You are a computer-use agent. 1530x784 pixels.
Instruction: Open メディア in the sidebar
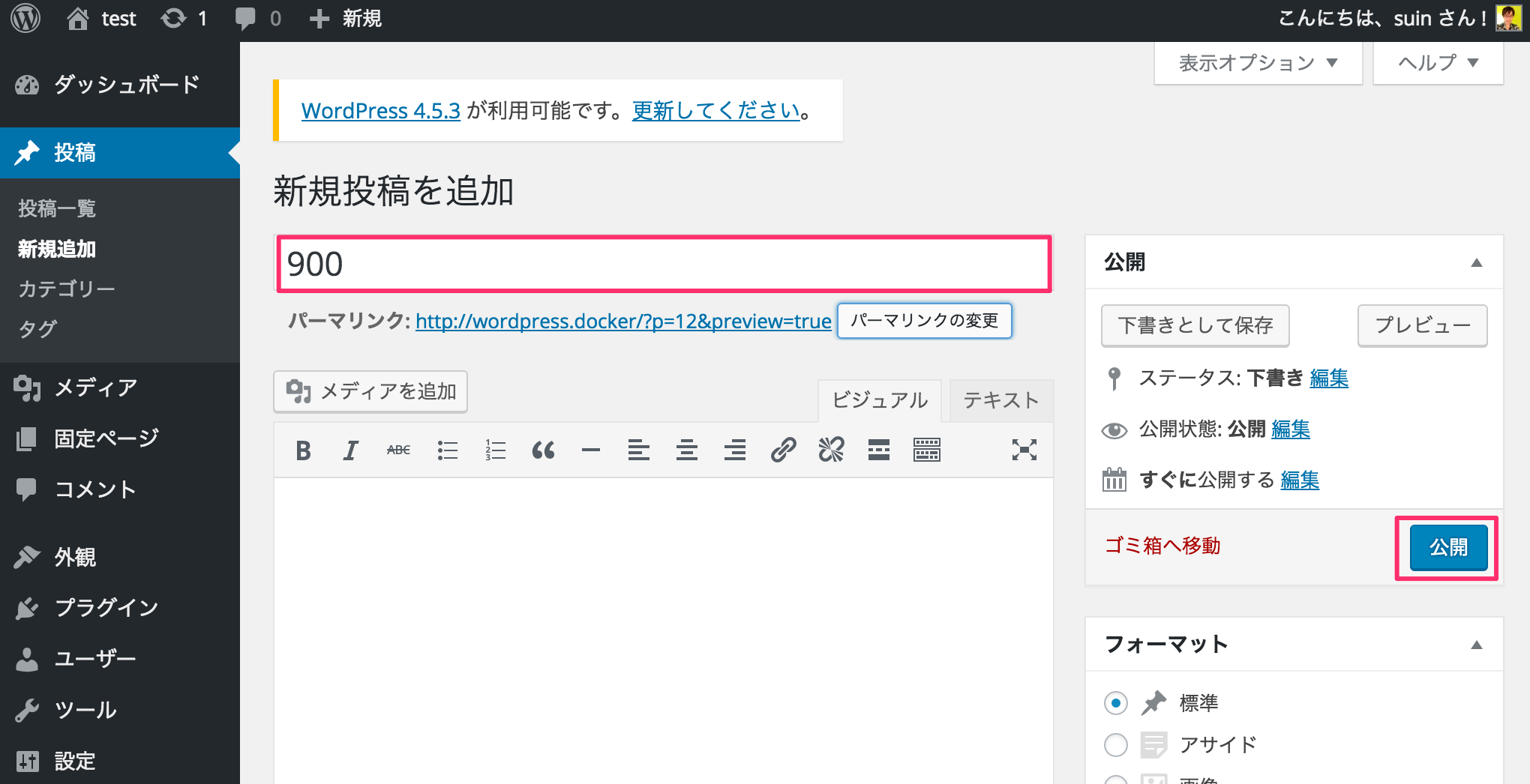pos(120,388)
